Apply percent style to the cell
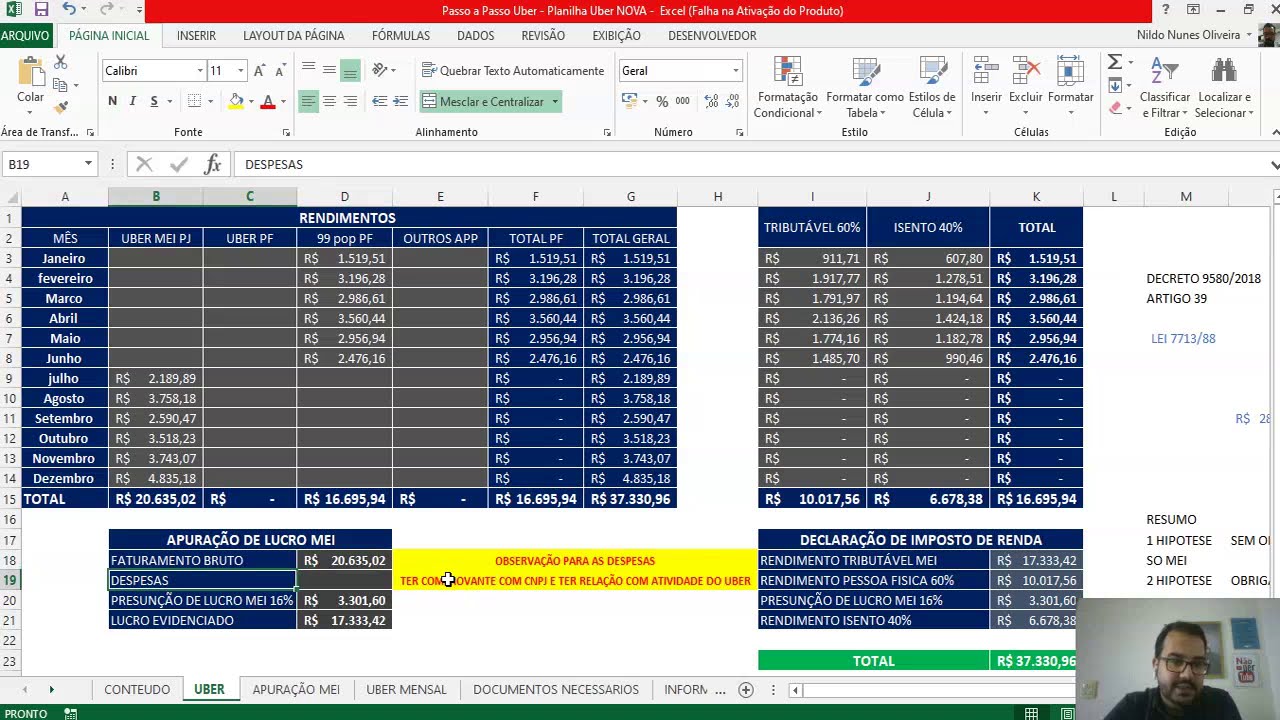 [x=662, y=101]
